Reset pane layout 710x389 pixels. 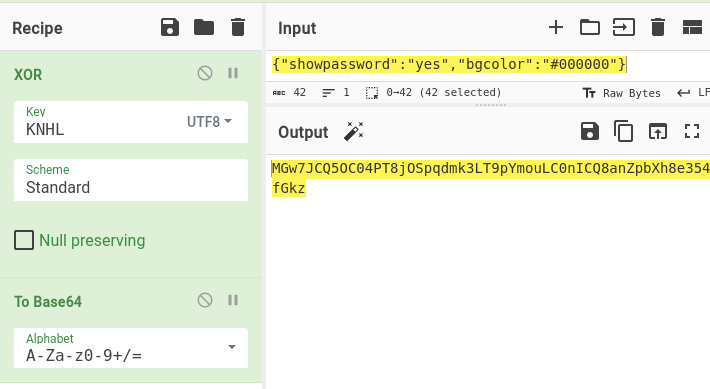(692, 27)
